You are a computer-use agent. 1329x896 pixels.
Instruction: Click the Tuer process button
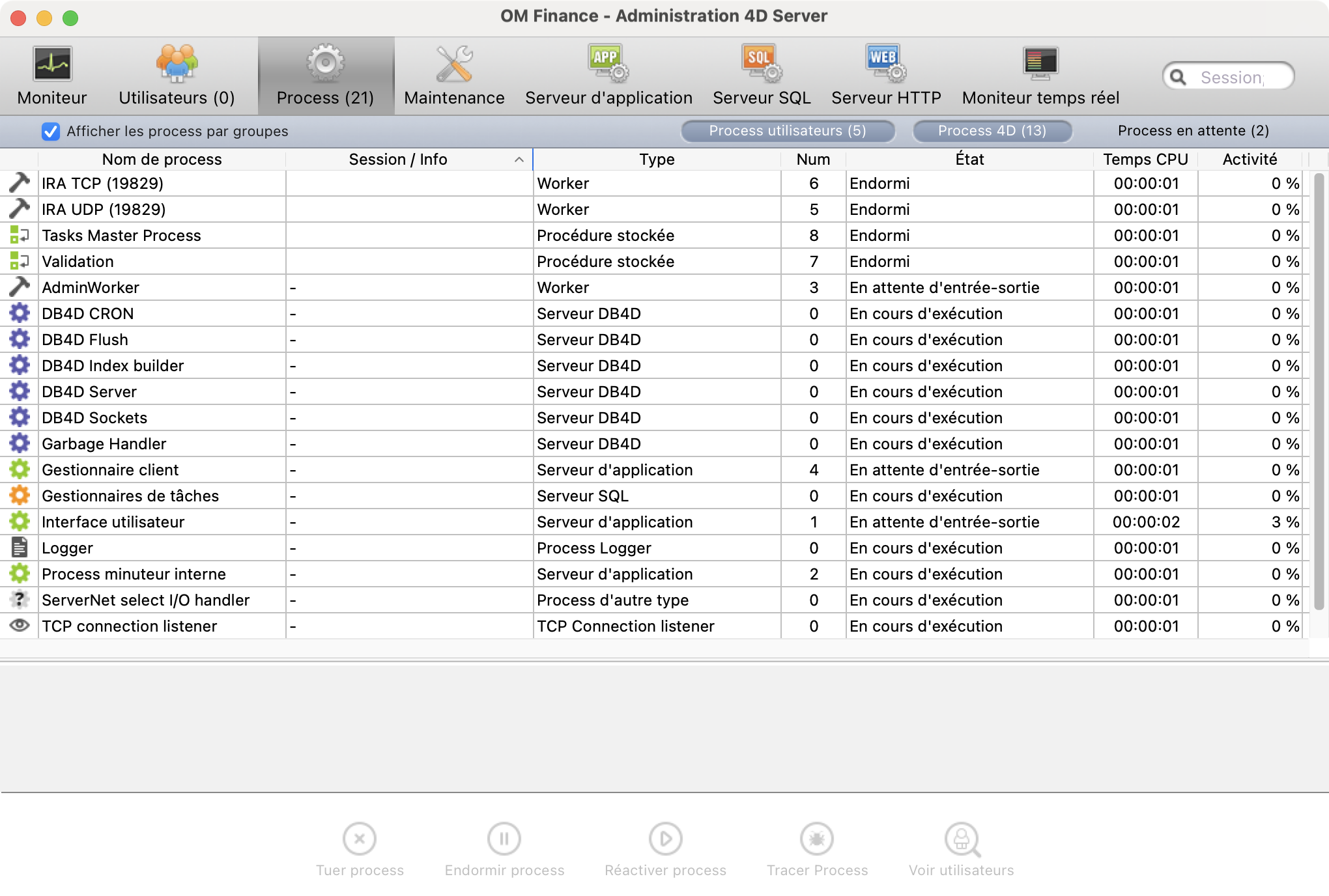(360, 850)
